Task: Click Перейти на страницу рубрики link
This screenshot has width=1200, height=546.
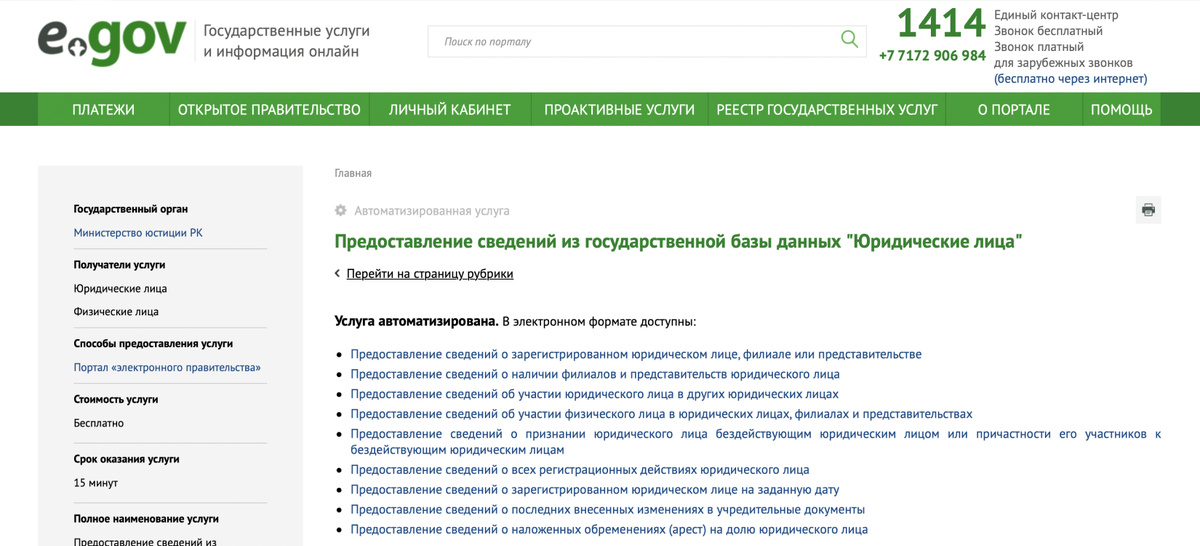Action: [430, 274]
